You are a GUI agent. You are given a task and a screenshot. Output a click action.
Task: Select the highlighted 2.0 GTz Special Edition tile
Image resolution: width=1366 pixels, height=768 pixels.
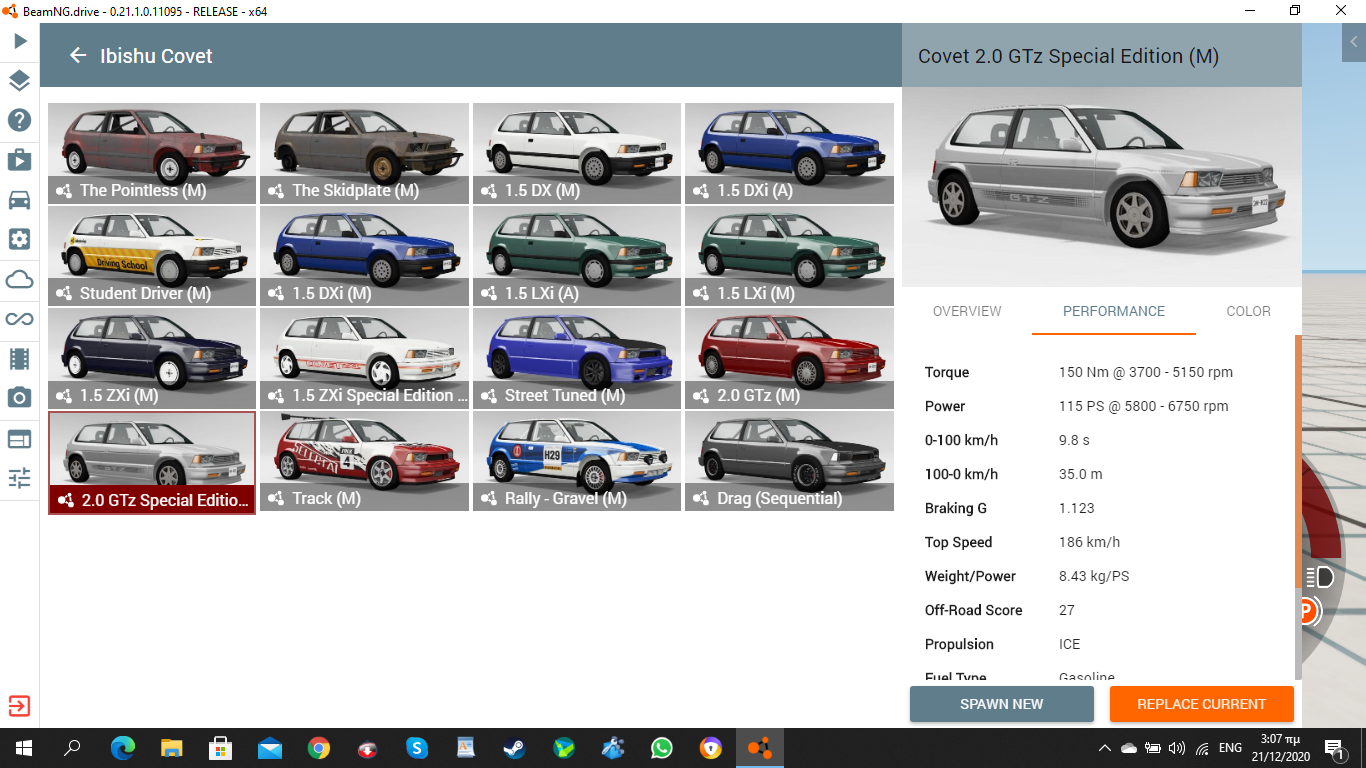click(152, 463)
